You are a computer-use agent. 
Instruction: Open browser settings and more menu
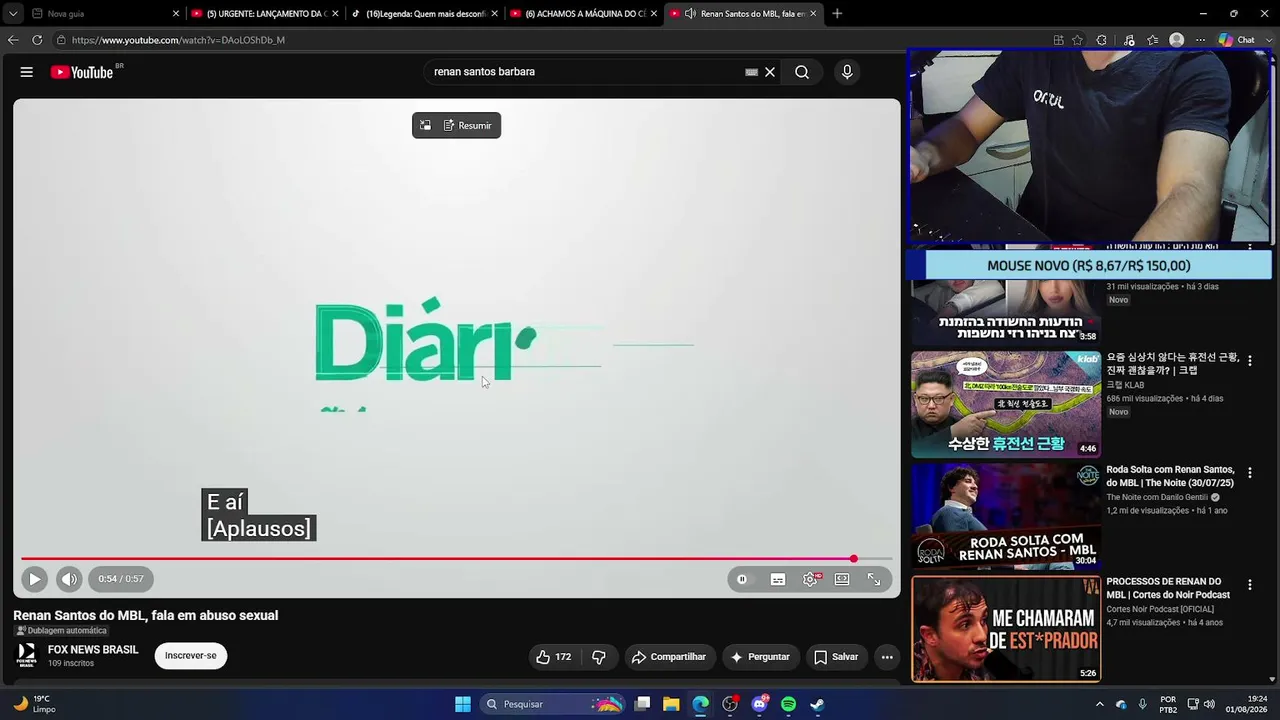coord(1200,40)
